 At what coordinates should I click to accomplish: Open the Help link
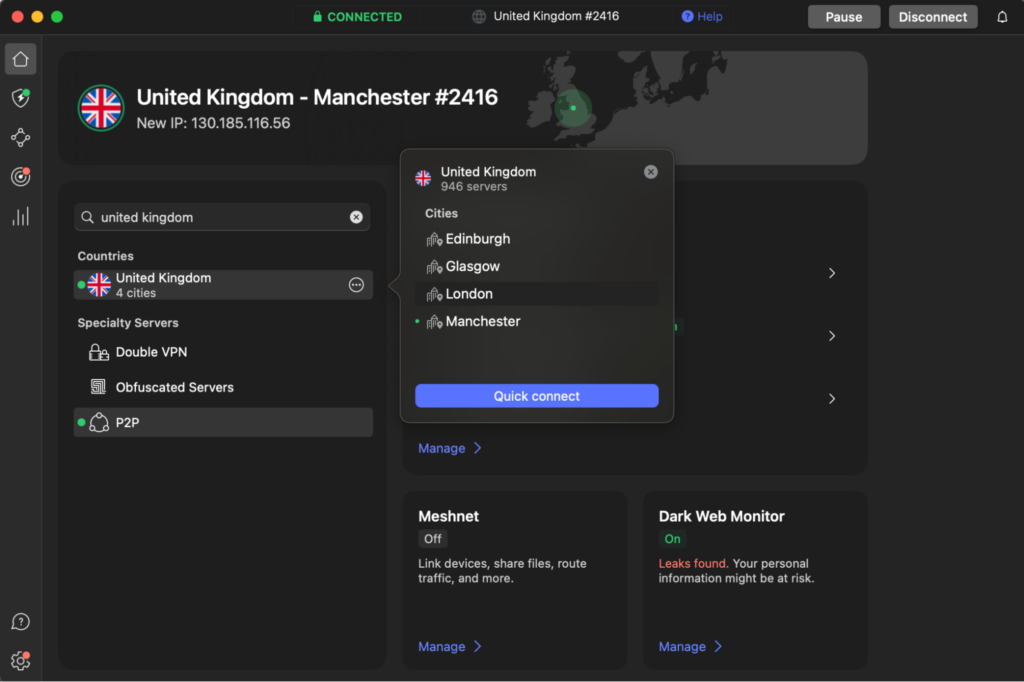click(702, 16)
